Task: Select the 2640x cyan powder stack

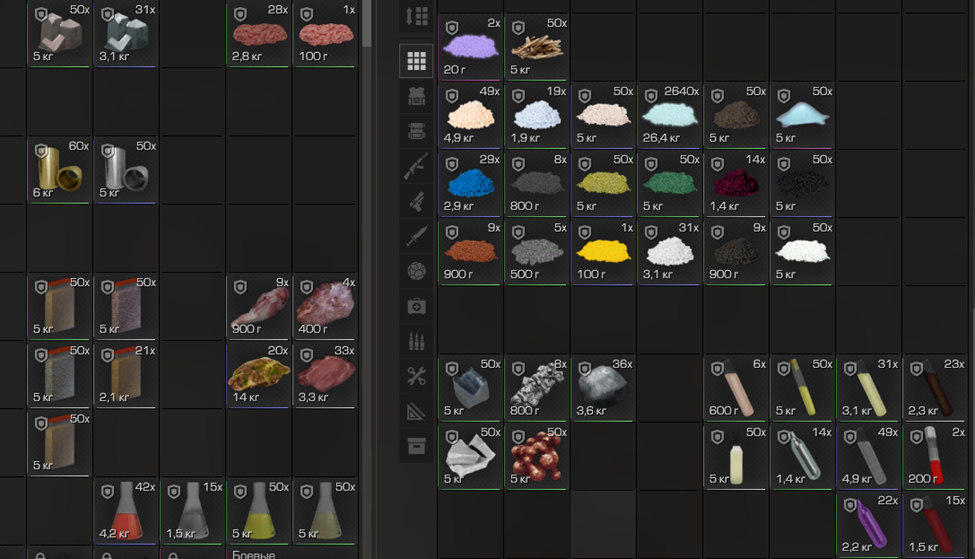Action: pos(670,115)
